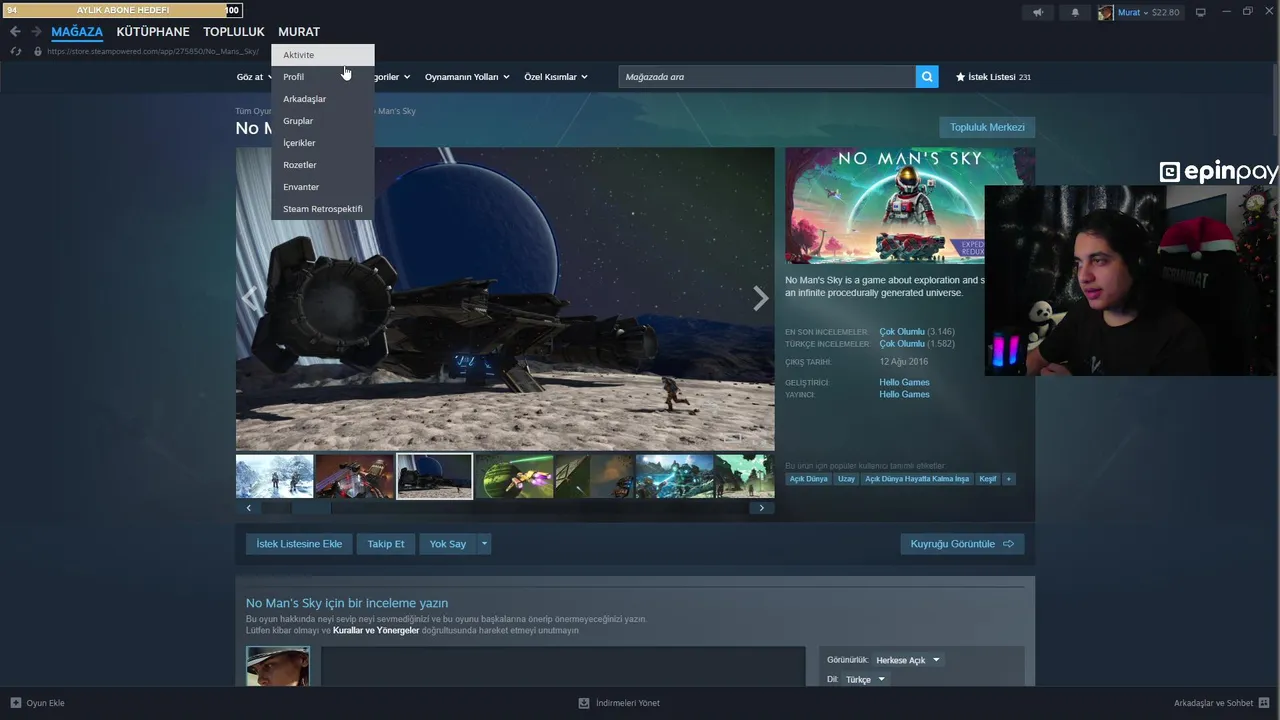Viewport: 1280px width, 720px height.
Task: Click the Kuyruğu Görüntüle button
Action: coord(962,544)
